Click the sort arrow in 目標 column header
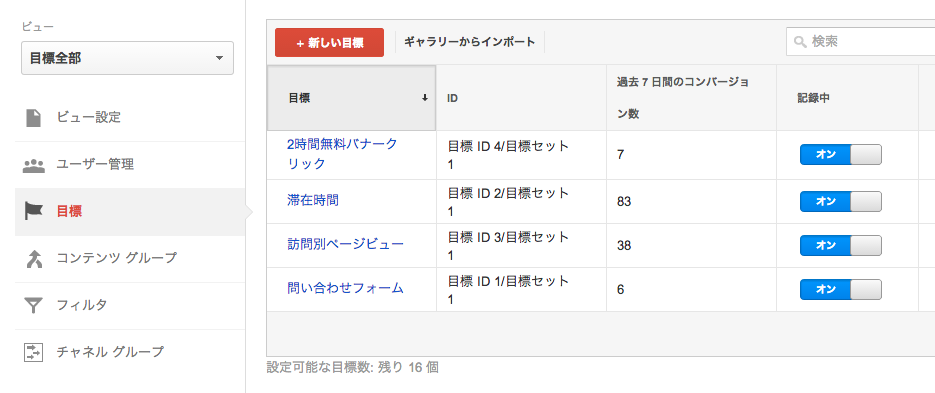 click(x=425, y=98)
